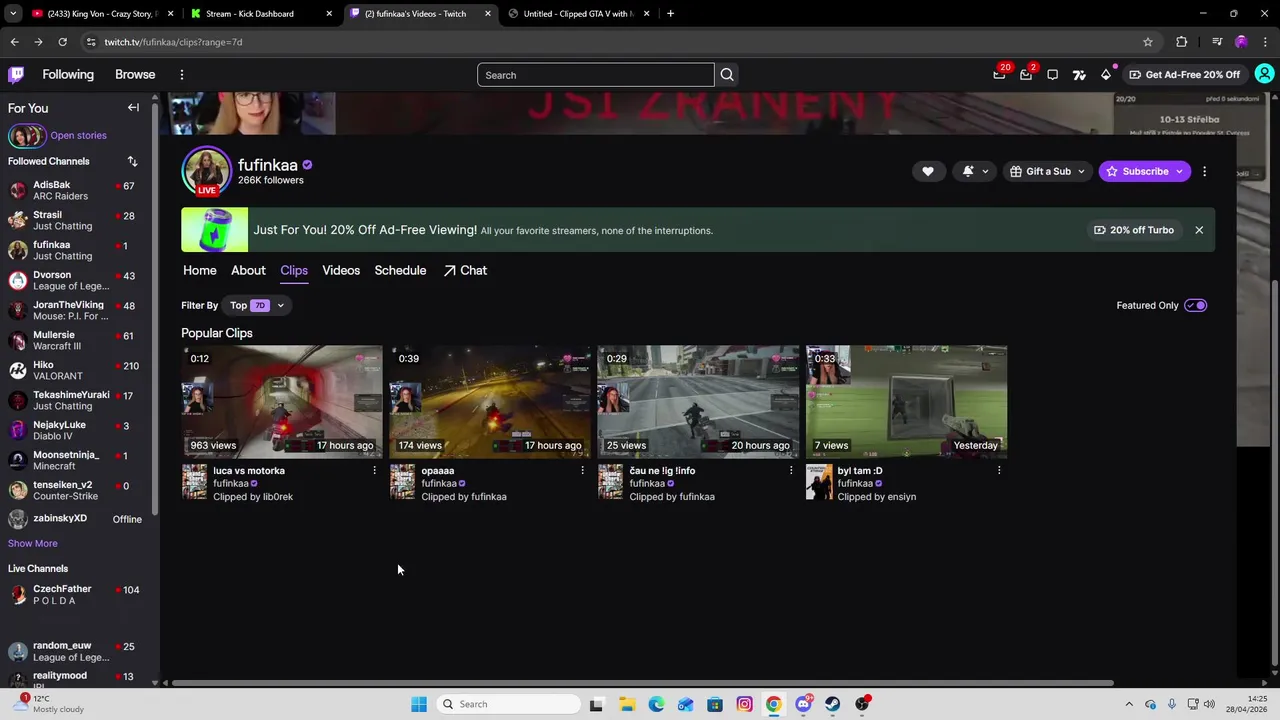Open Strasil channel in the sidebar
1280x720 pixels.
coord(76,220)
